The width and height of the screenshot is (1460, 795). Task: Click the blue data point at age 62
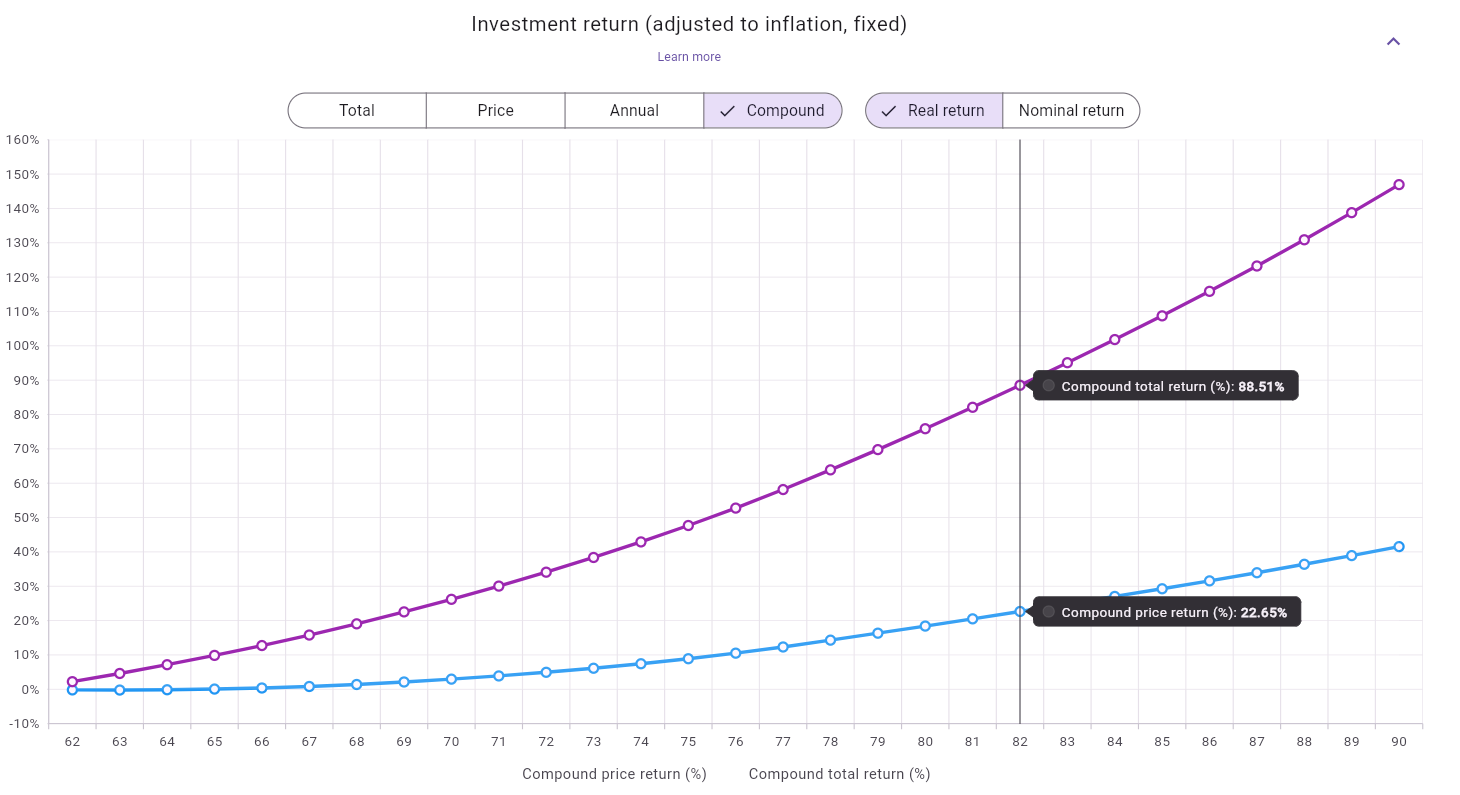(71, 689)
